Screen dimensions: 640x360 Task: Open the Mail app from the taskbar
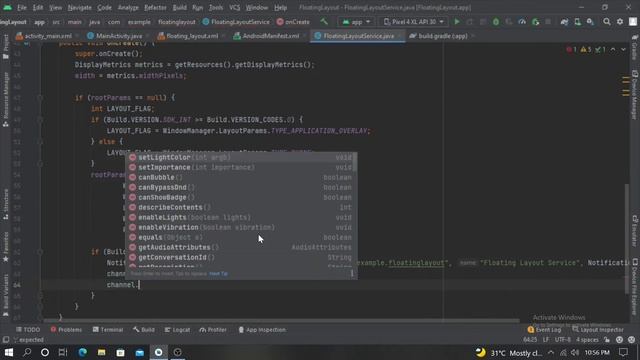coord(140,352)
